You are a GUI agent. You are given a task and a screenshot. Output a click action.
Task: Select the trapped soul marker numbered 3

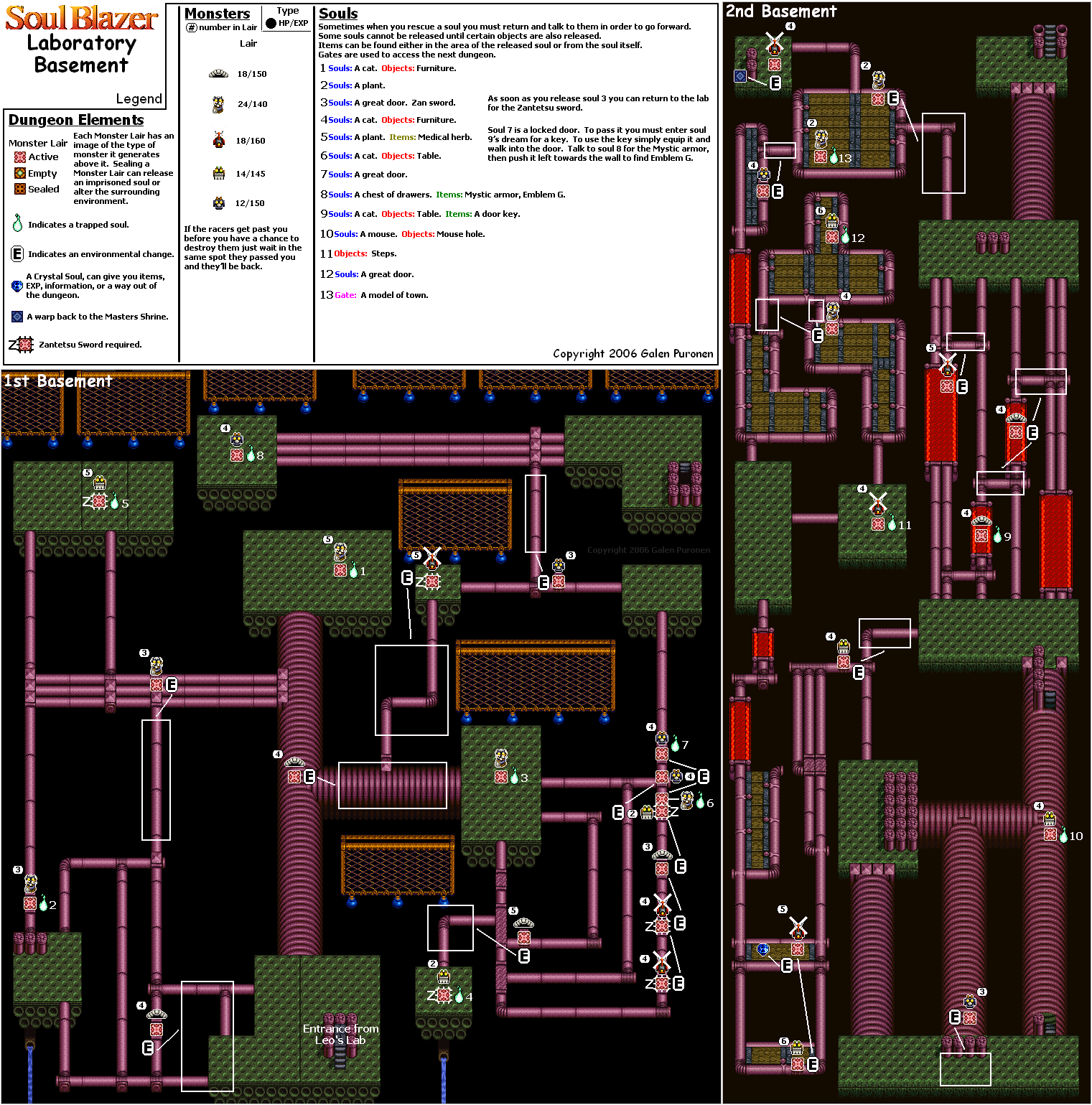click(x=514, y=777)
